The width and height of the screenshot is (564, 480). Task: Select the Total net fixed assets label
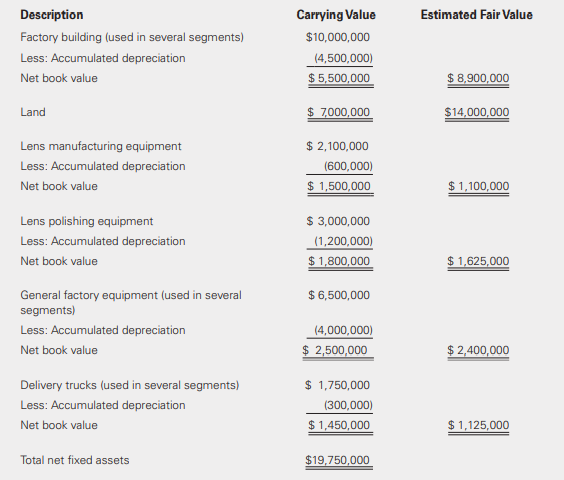tap(75, 460)
